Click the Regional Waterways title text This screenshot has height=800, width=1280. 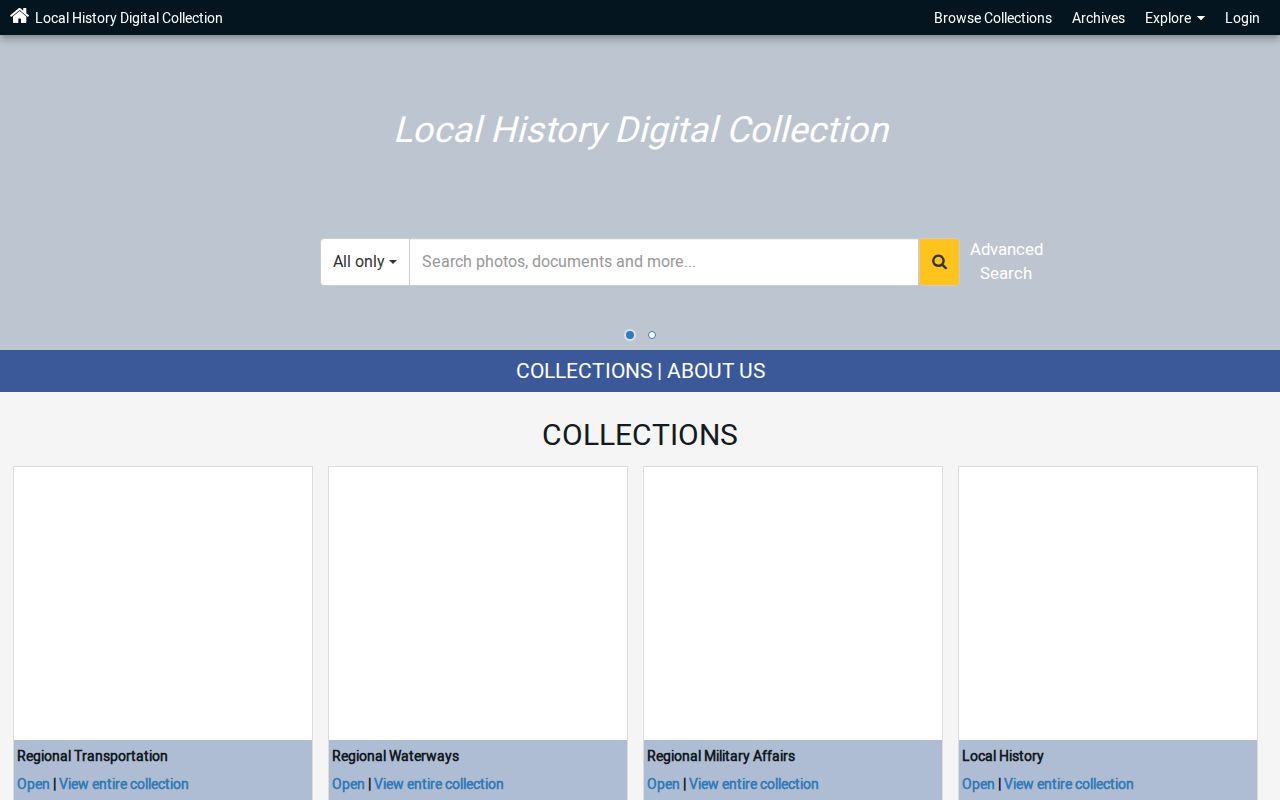point(395,756)
